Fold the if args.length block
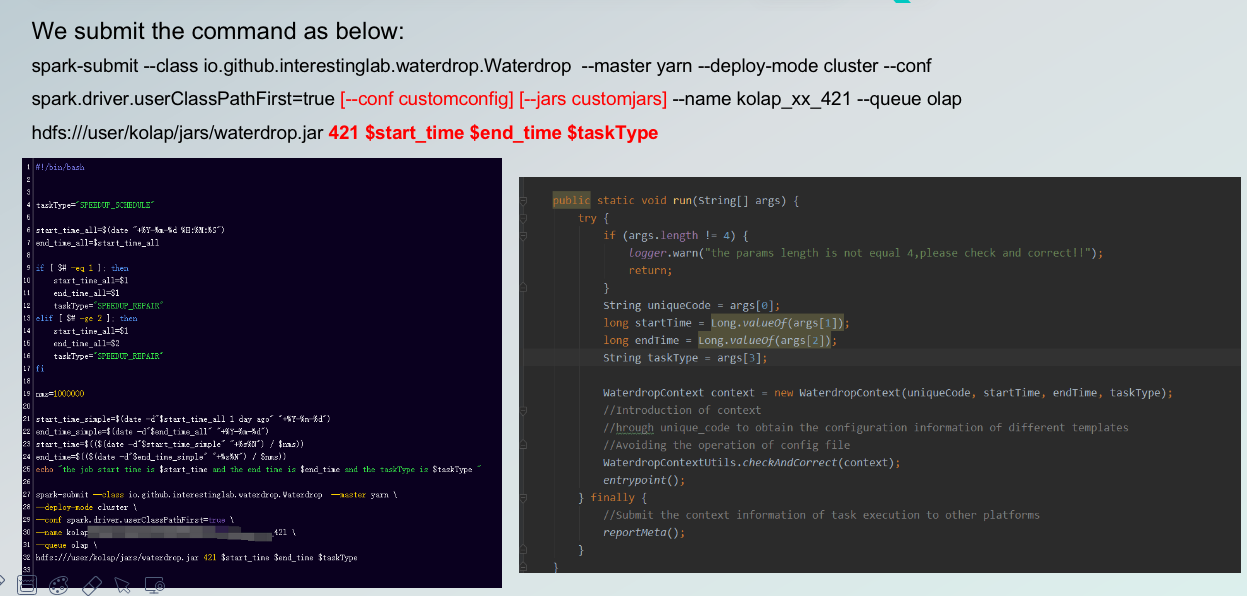The image size is (1247, 596). click(x=523, y=236)
